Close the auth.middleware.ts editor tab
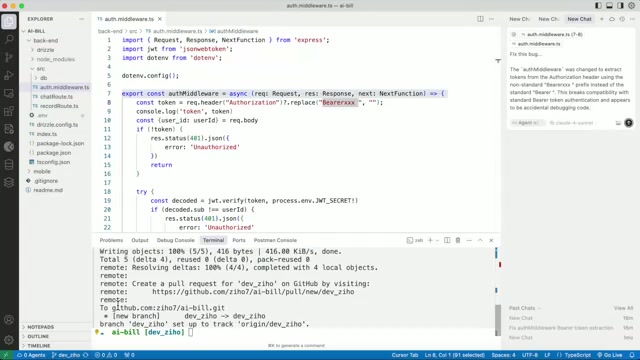 click(x=160, y=19)
